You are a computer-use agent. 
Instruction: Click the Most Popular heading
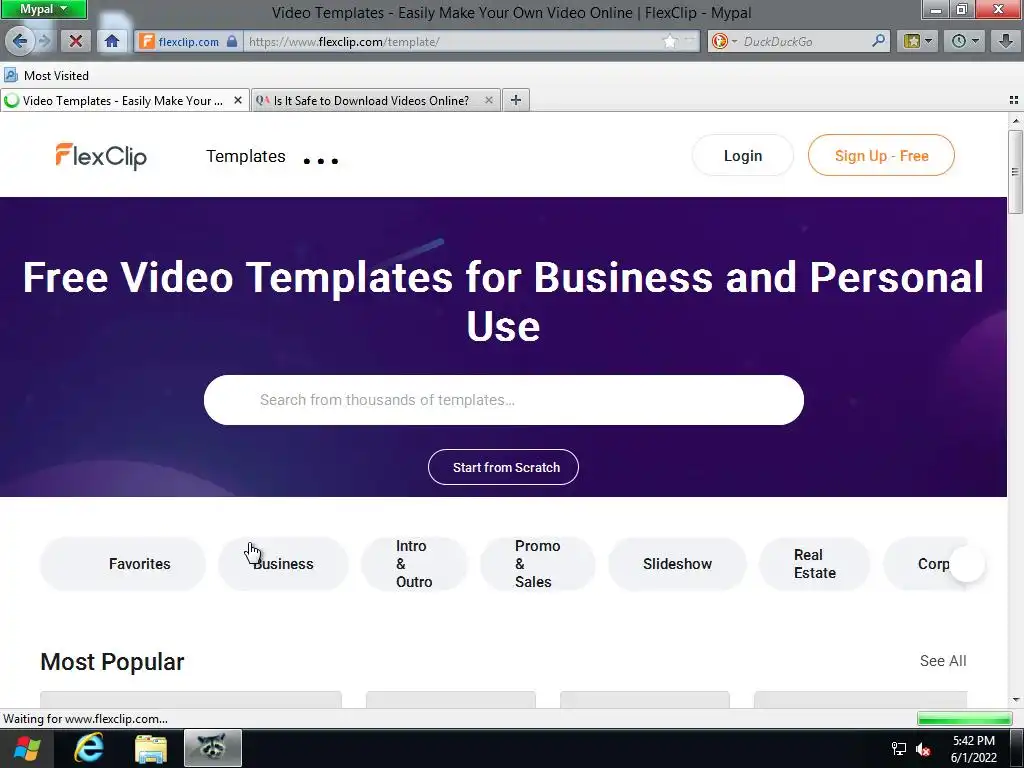112,662
